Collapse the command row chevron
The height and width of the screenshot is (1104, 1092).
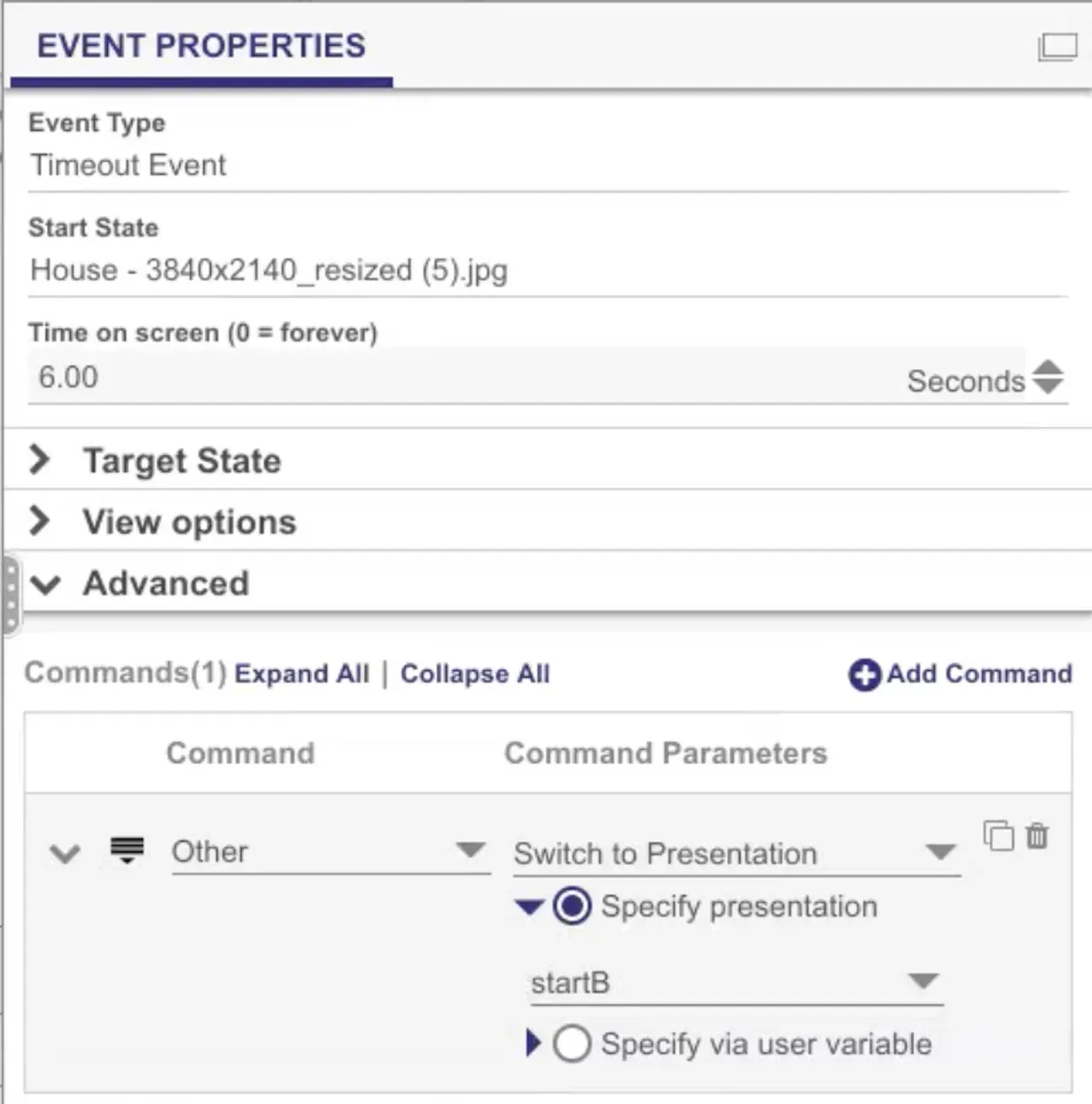pos(65,852)
